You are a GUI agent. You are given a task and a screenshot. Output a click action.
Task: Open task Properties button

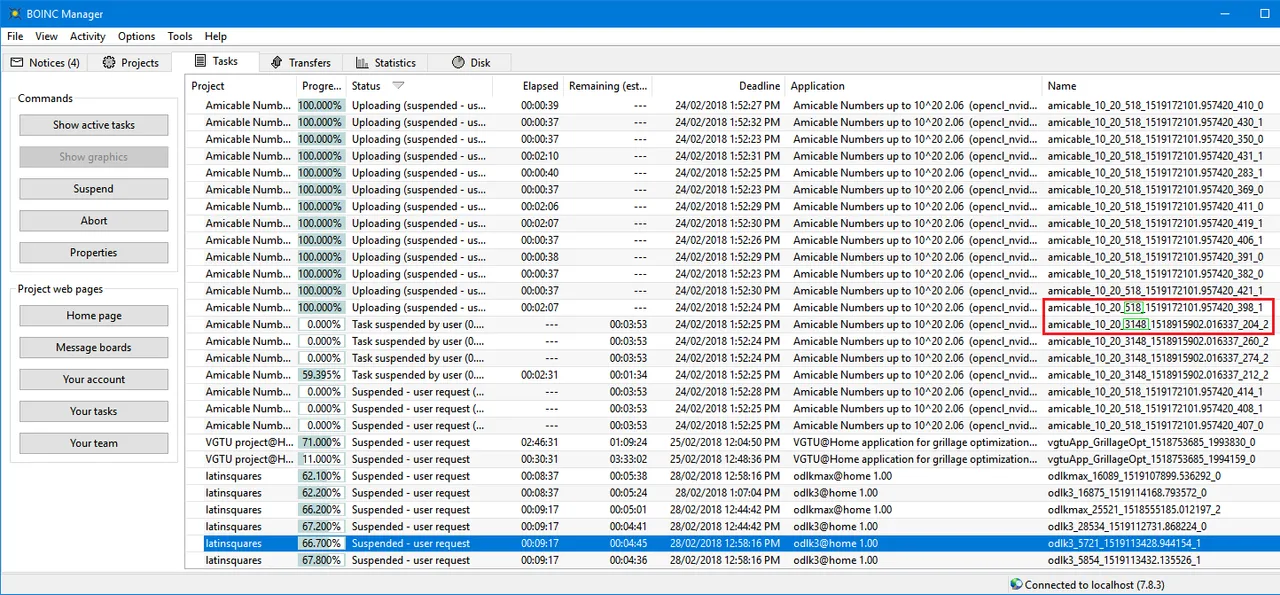coord(94,253)
